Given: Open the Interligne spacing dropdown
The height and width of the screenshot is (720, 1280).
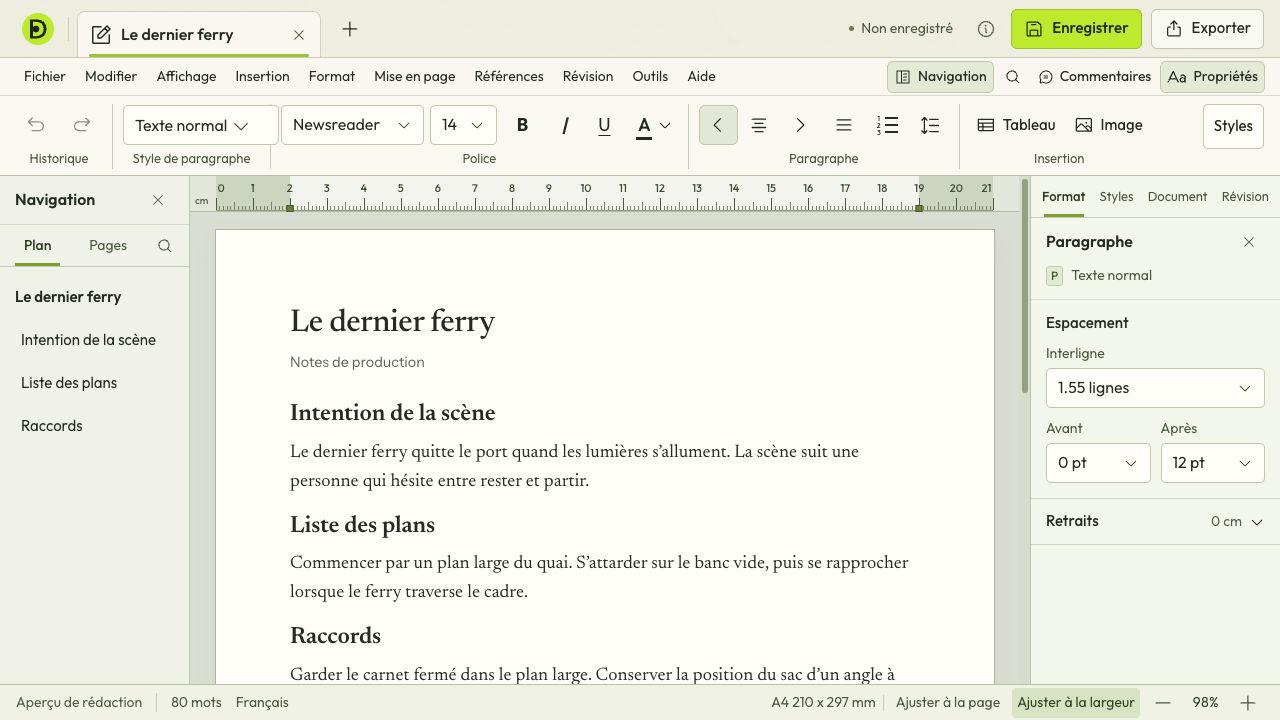Looking at the screenshot, I should 1155,388.
